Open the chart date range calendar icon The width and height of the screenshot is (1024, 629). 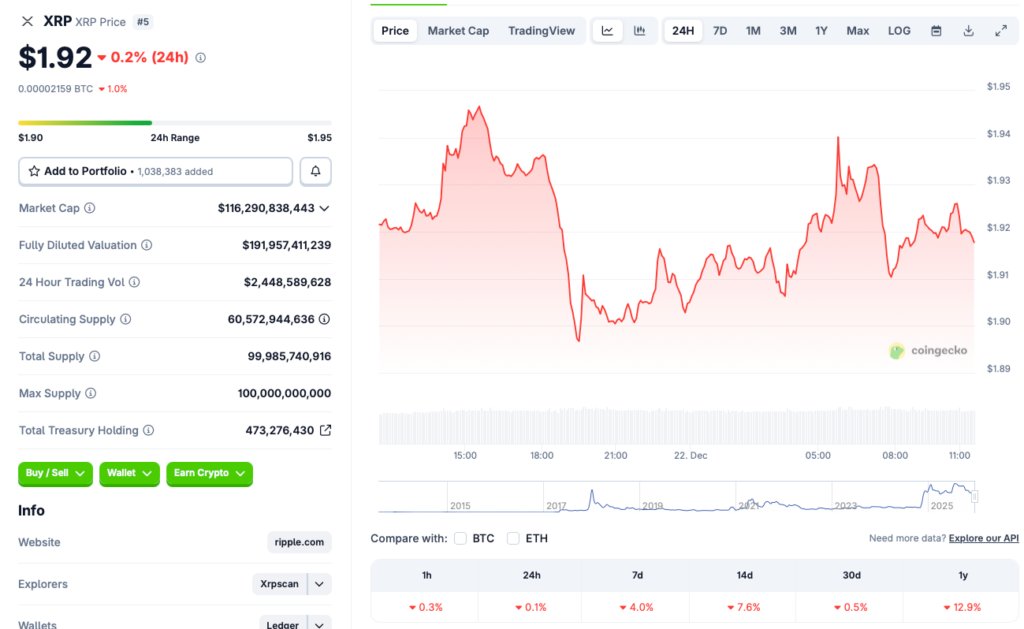coord(936,30)
